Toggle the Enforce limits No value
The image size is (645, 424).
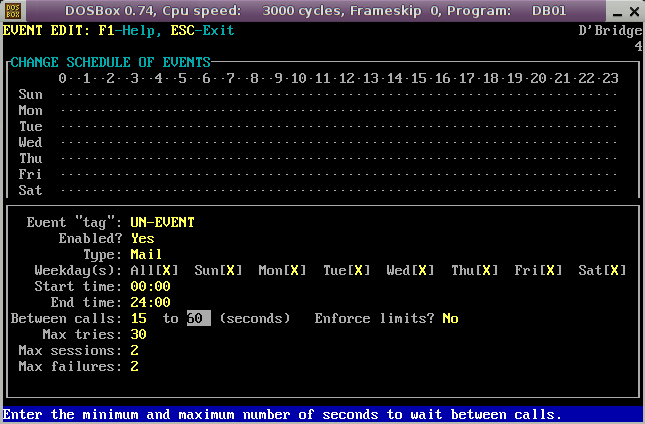tap(450, 318)
